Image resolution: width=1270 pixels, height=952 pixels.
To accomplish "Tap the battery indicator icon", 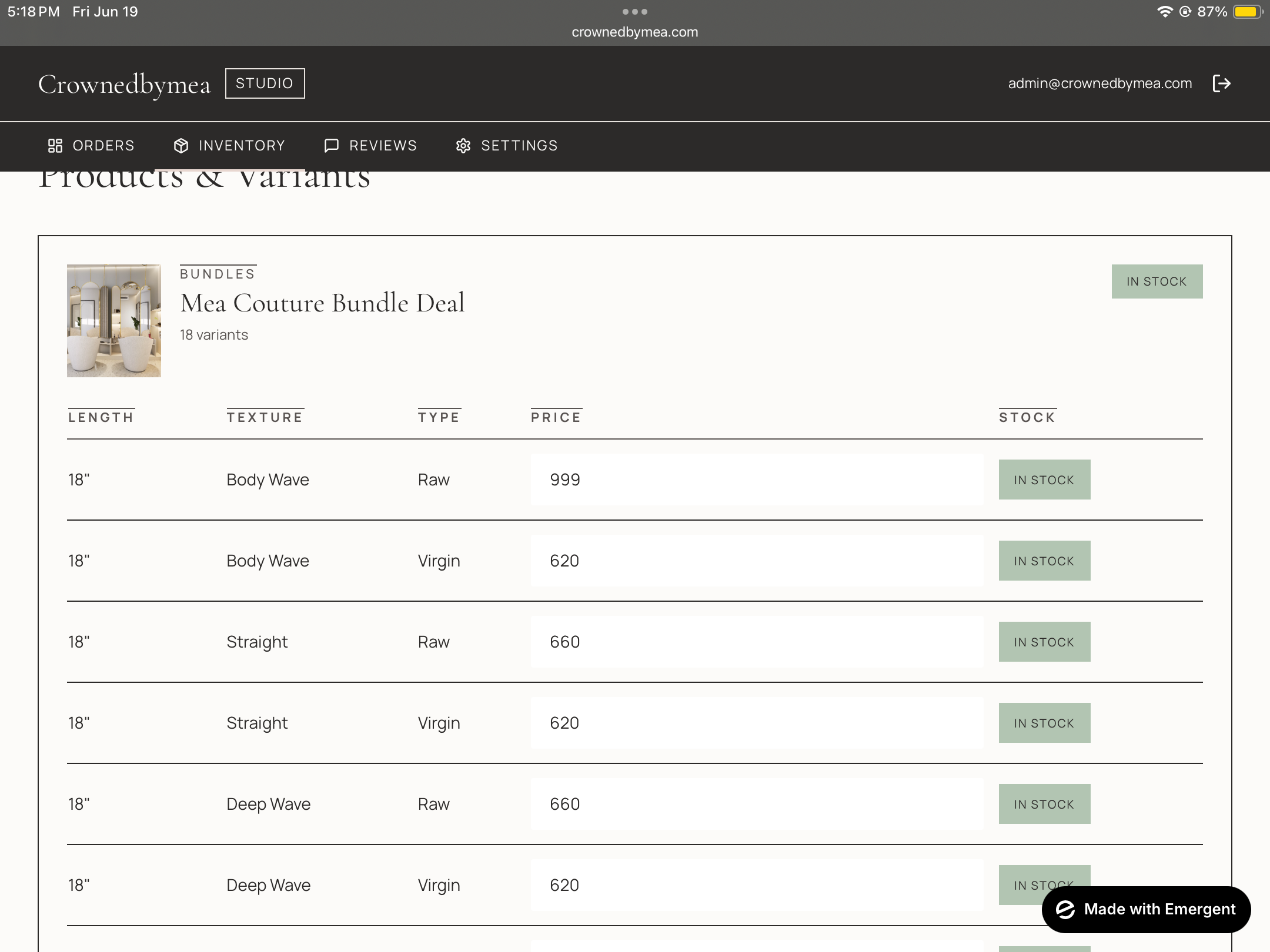I will click(x=1248, y=12).
